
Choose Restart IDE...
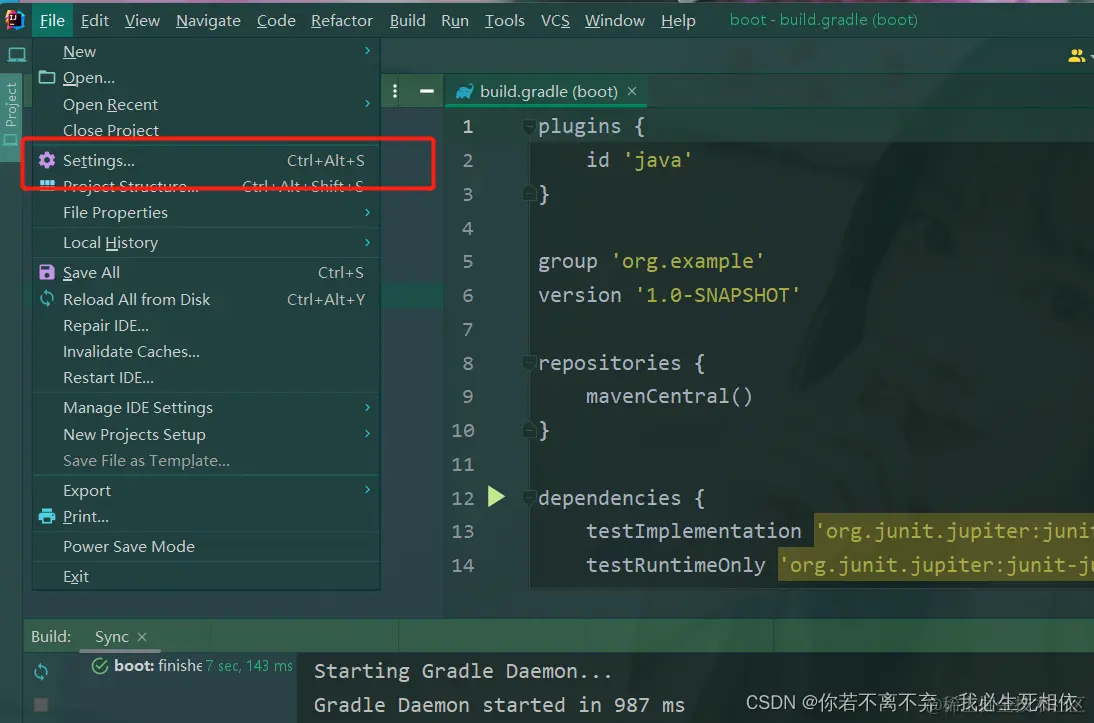pos(206,378)
